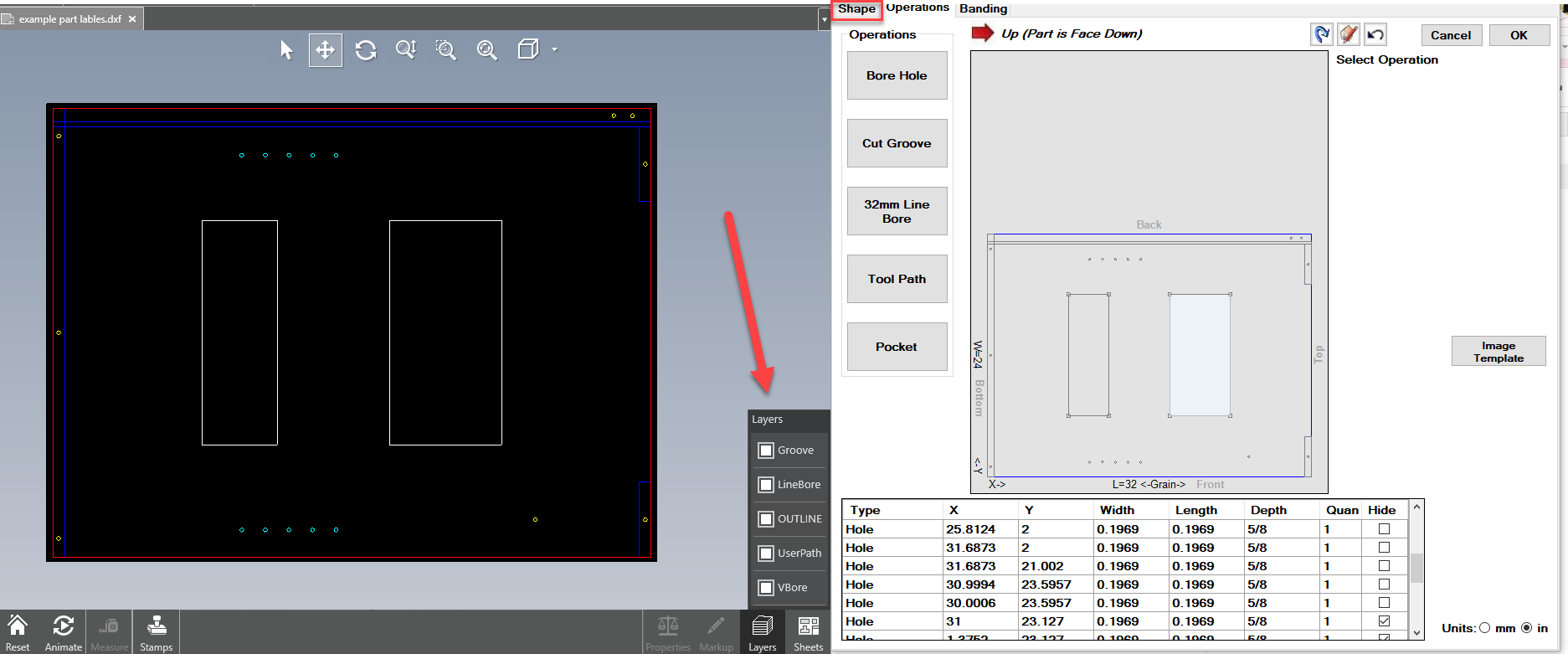Click the Cut Groove operation button
The width and height of the screenshot is (1568, 654).
click(897, 143)
